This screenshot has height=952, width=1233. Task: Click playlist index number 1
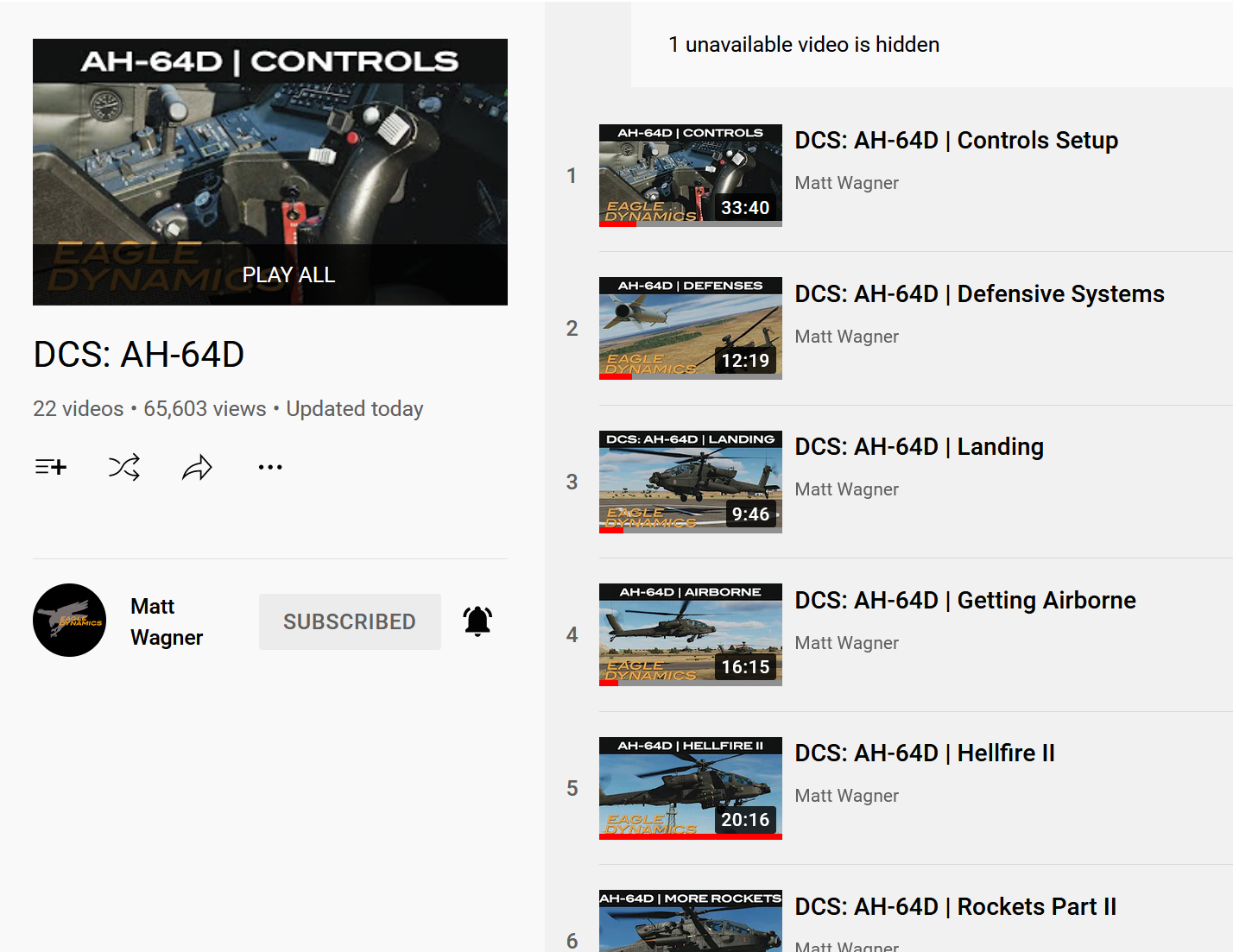[x=572, y=176]
